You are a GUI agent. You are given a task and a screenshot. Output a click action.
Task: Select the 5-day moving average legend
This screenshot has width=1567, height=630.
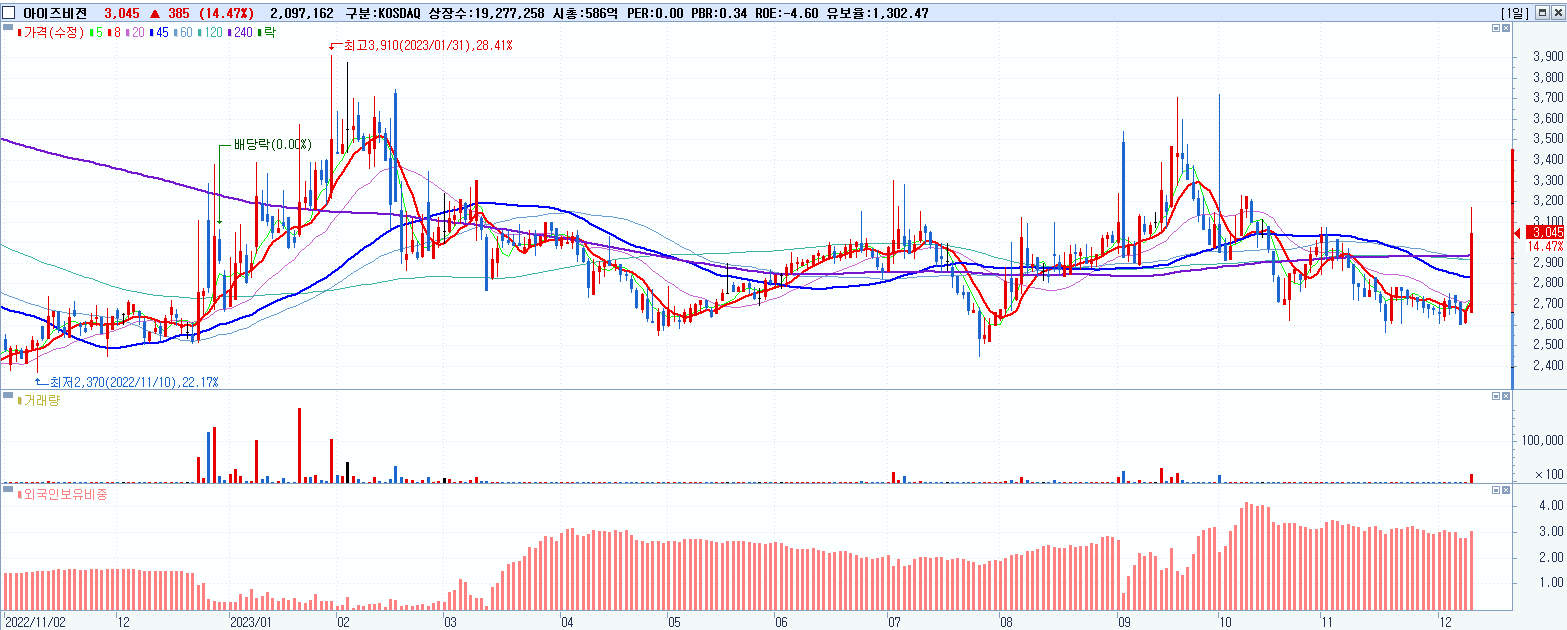click(96, 33)
